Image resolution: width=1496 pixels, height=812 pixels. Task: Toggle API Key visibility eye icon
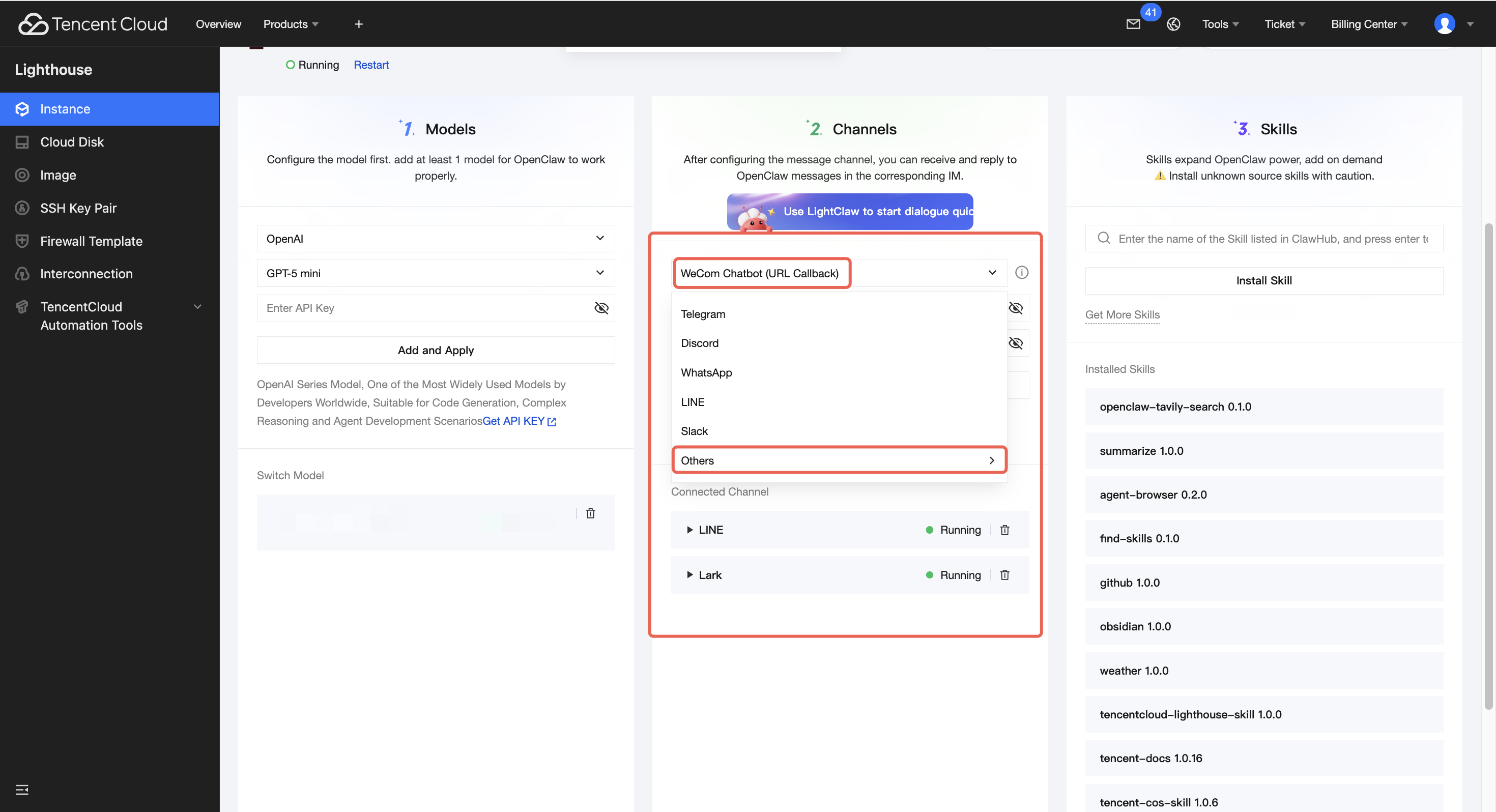coord(601,308)
